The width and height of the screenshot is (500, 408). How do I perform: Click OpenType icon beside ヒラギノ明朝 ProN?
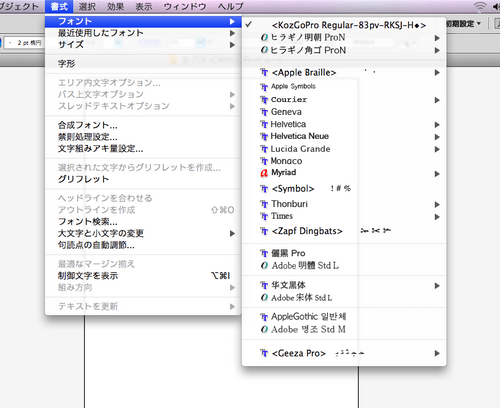[x=264, y=37]
